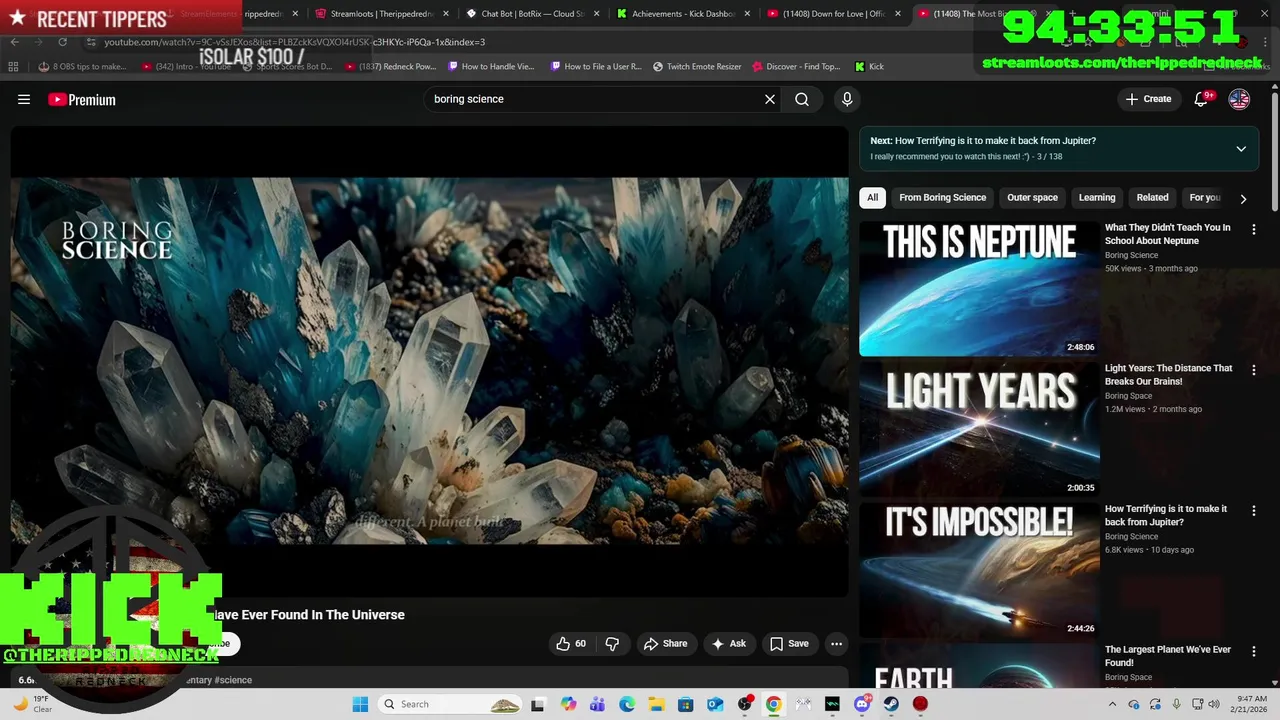
Task: Open the YouTube guide hamburger menu
Action: (24, 99)
